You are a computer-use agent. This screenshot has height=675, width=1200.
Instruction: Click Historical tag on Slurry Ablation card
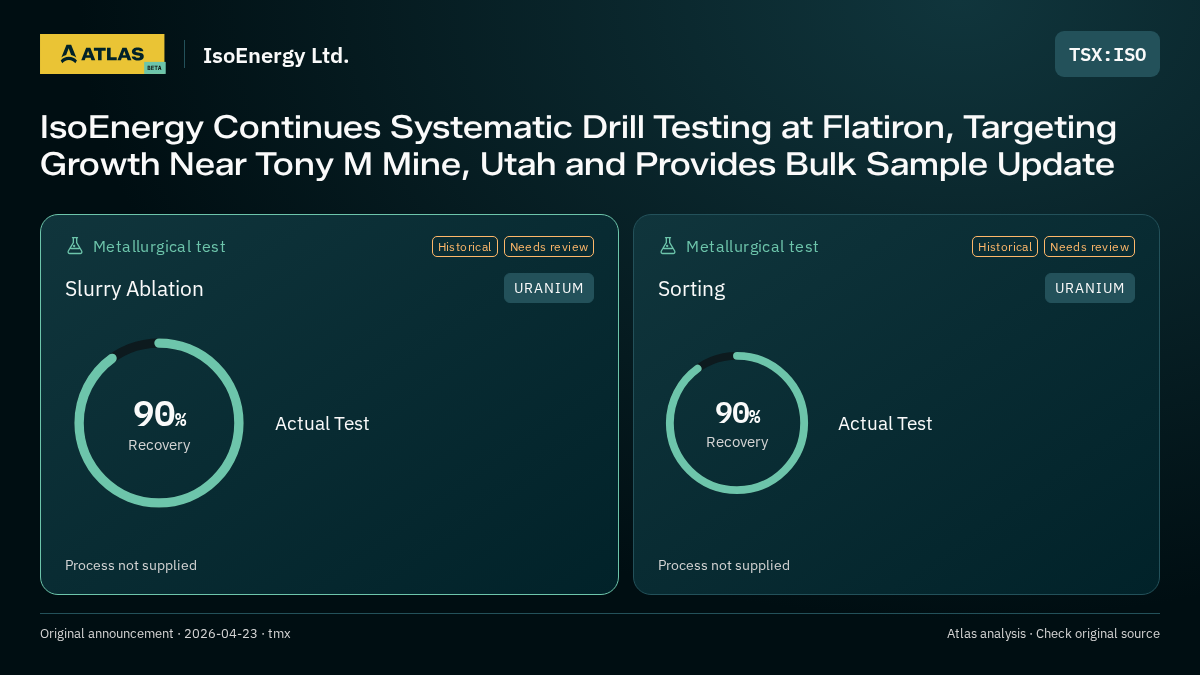click(465, 246)
